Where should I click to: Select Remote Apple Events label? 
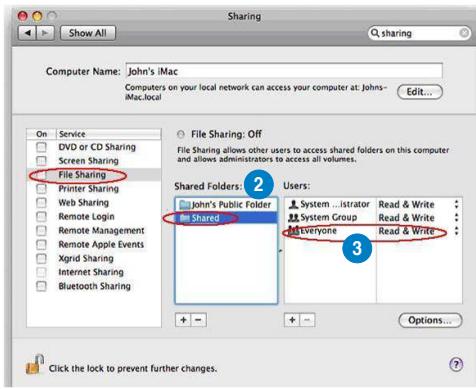pyautogui.click(x=101, y=244)
